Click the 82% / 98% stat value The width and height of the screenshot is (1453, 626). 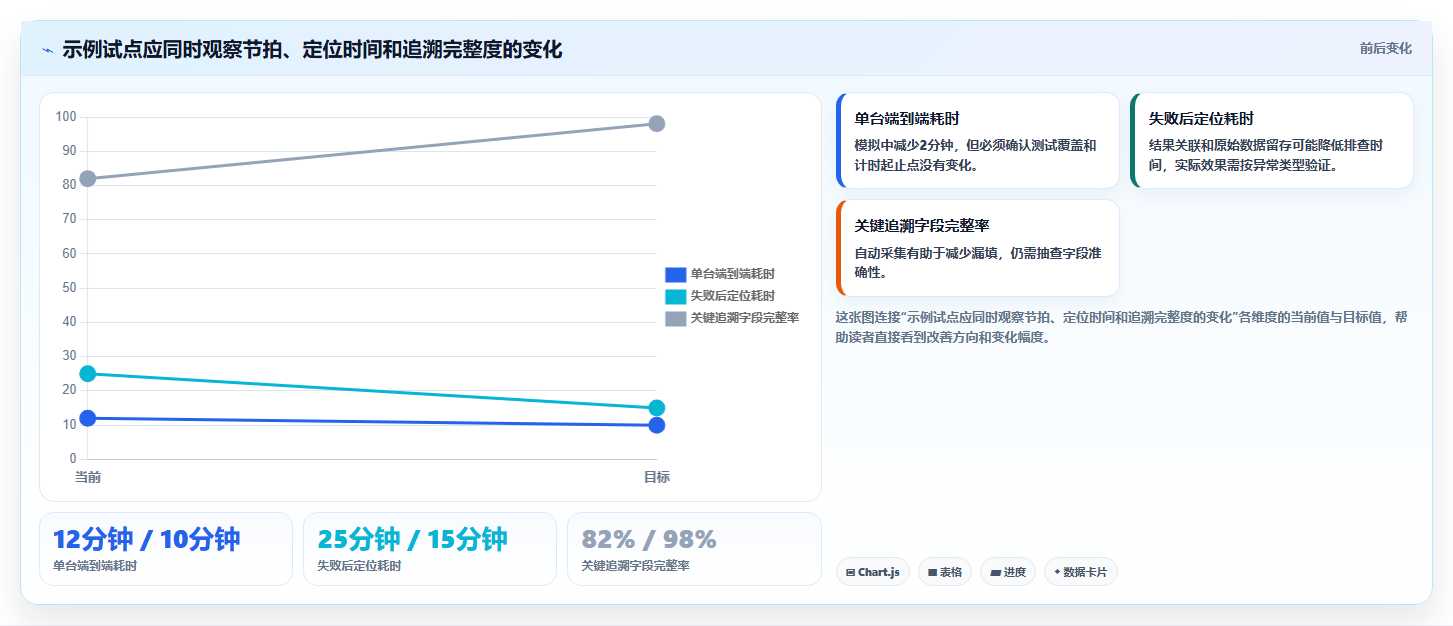pyautogui.click(x=649, y=539)
